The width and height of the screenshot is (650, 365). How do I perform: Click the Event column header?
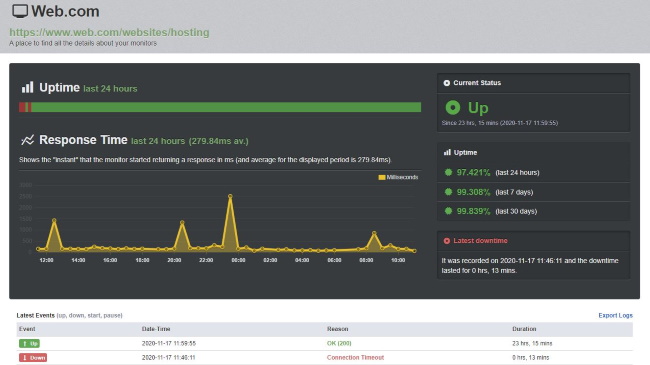click(x=27, y=329)
